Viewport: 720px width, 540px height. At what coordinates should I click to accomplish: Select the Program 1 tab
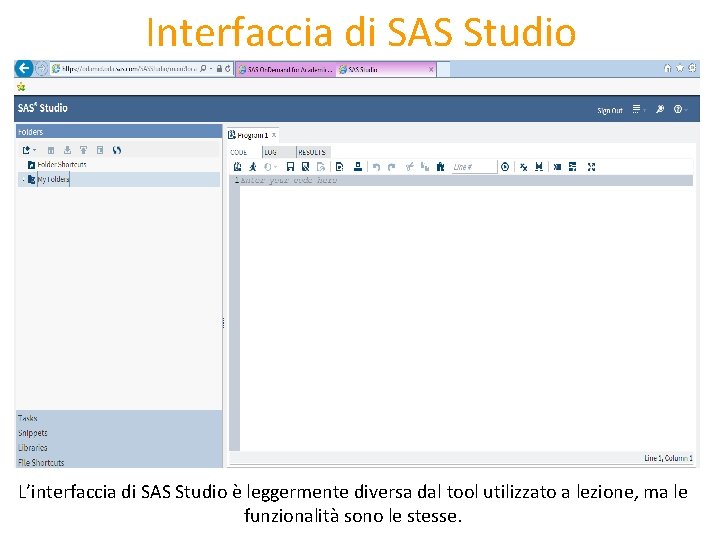[x=253, y=135]
